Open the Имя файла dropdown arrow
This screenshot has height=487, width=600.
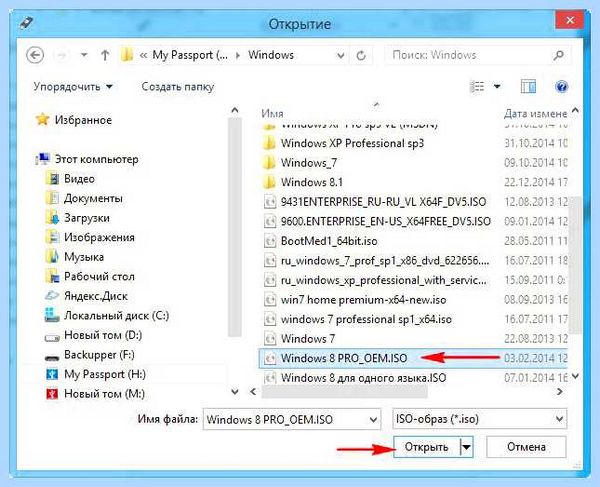point(373,420)
